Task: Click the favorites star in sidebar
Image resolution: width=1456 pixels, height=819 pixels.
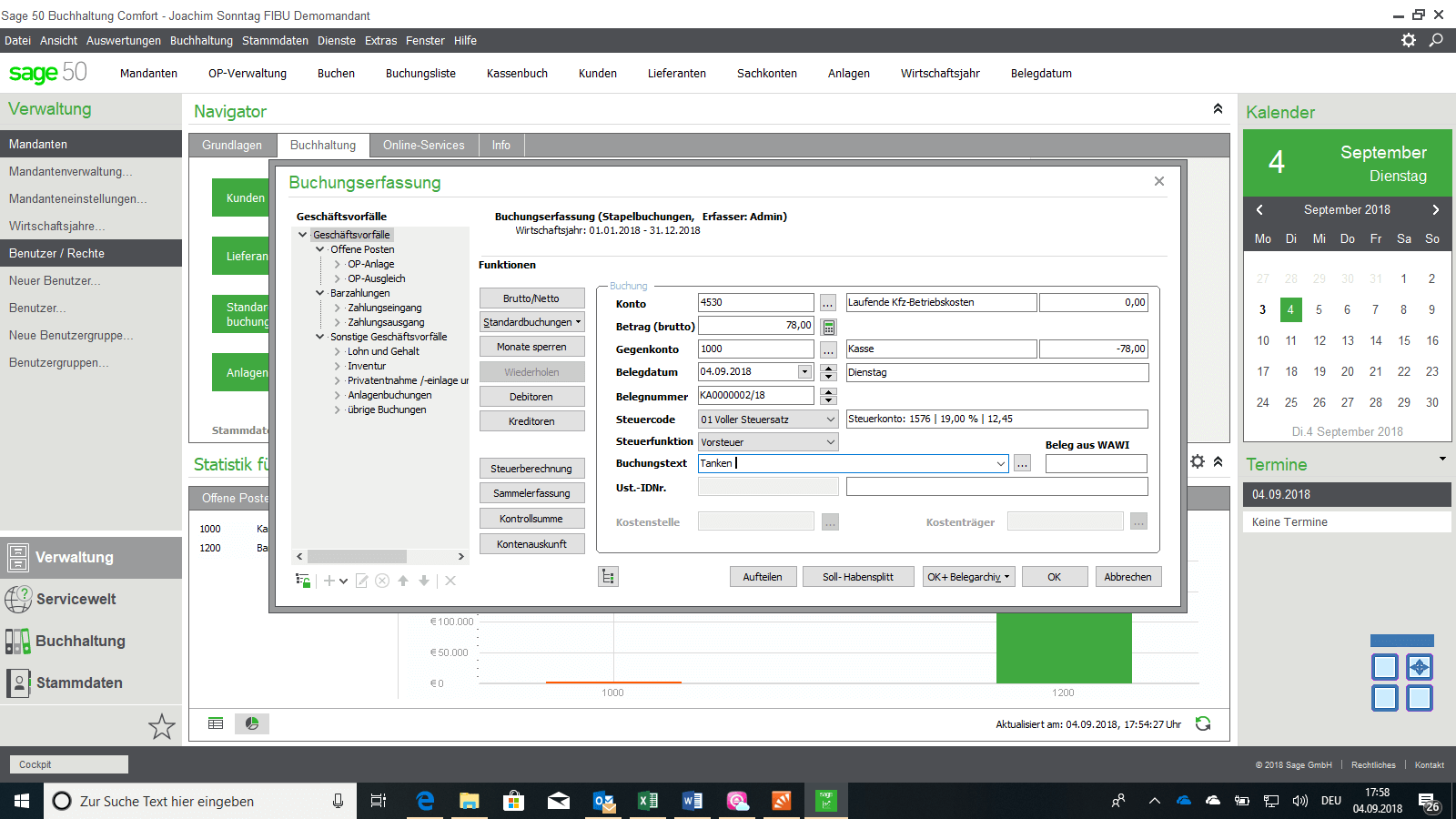Action: click(x=161, y=726)
